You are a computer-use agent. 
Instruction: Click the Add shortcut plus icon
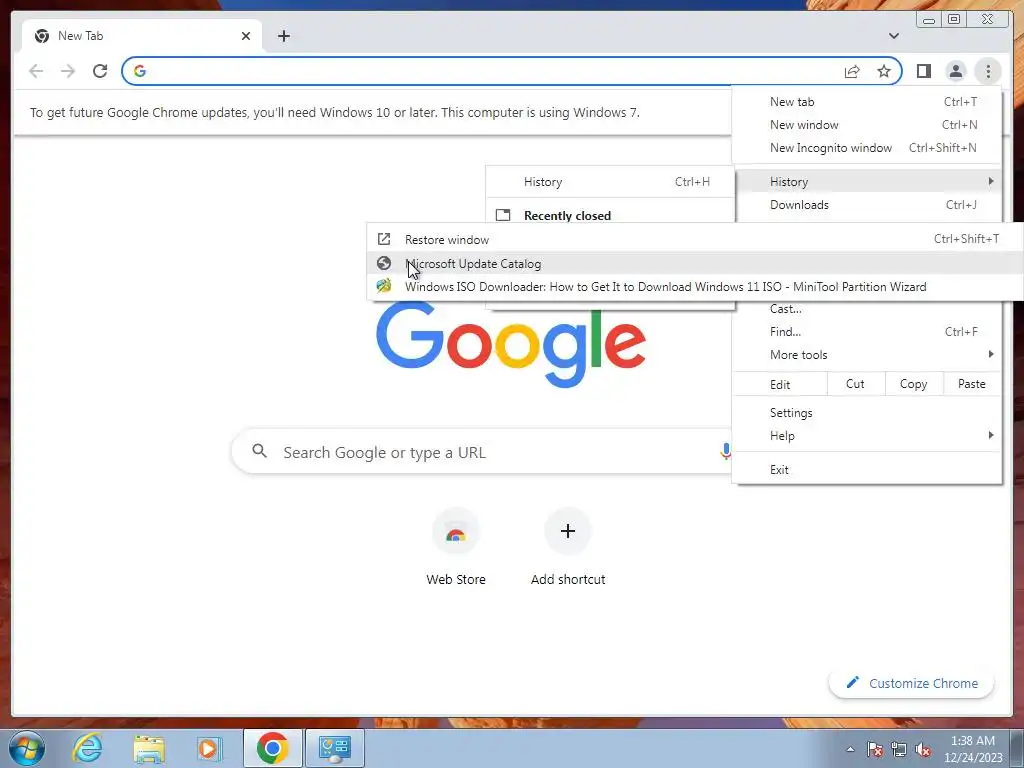pyautogui.click(x=568, y=531)
